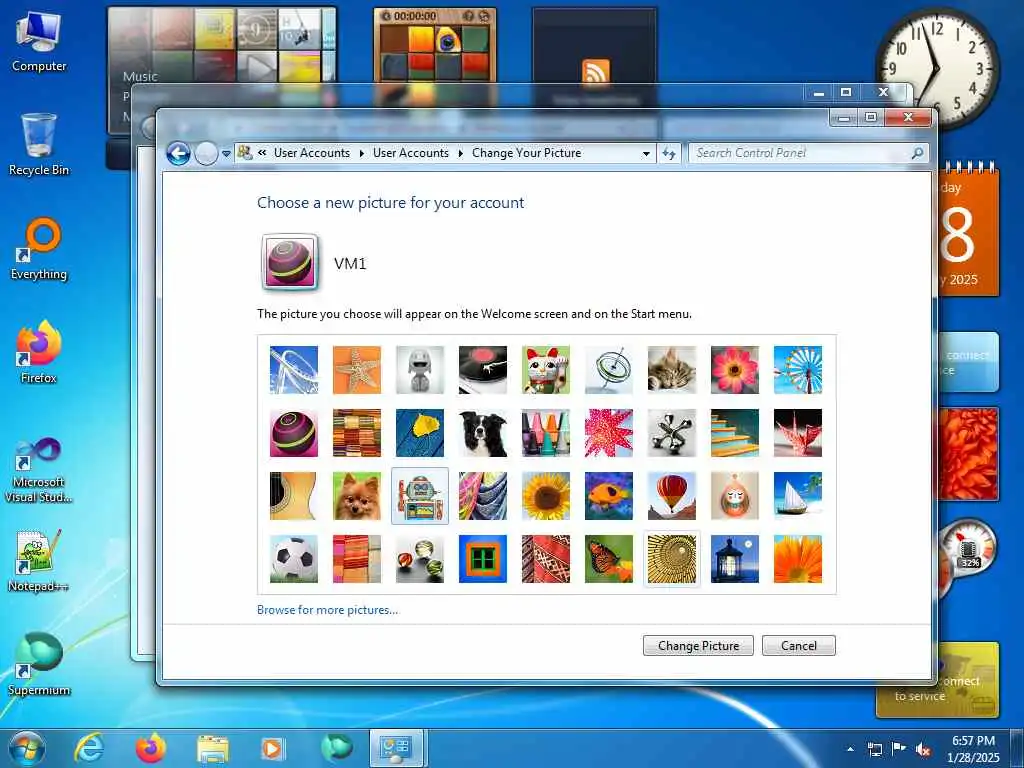Viewport: 1024px width, 768px height.
Task: Pick the monarch butterfly picture
Action: (x=609, y=559)
